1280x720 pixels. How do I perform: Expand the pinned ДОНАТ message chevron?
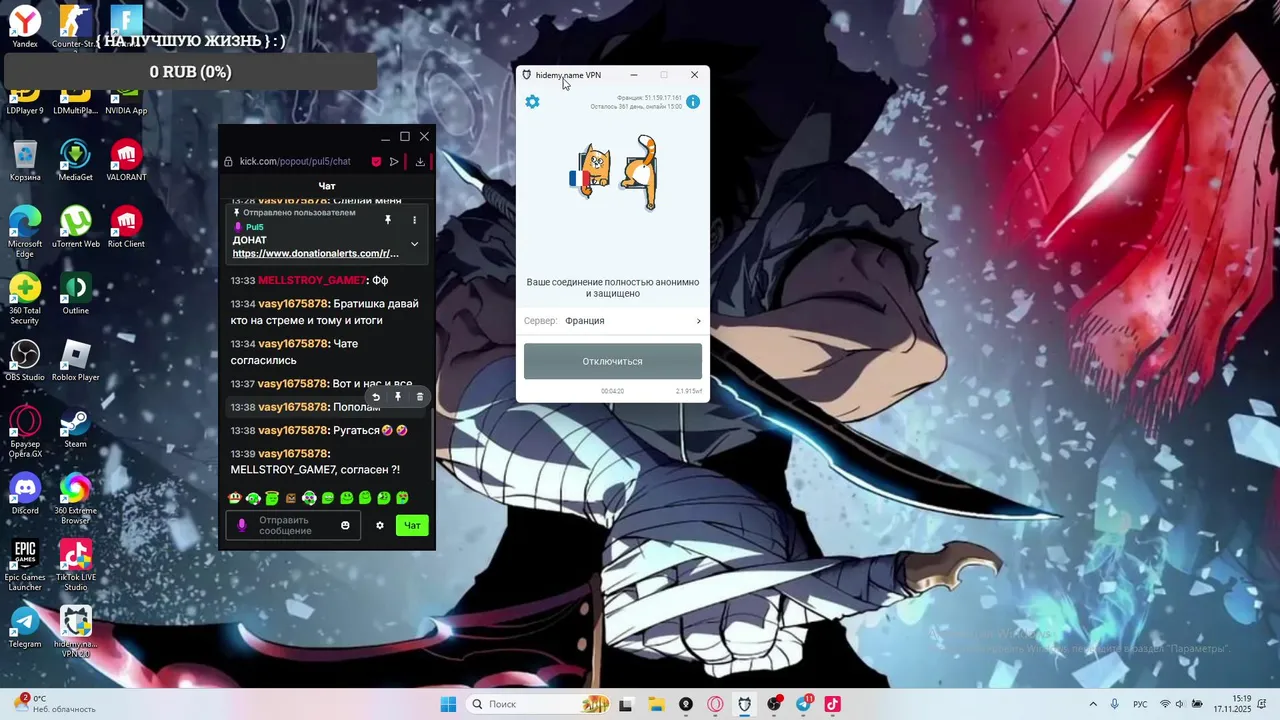pos(414,244)
